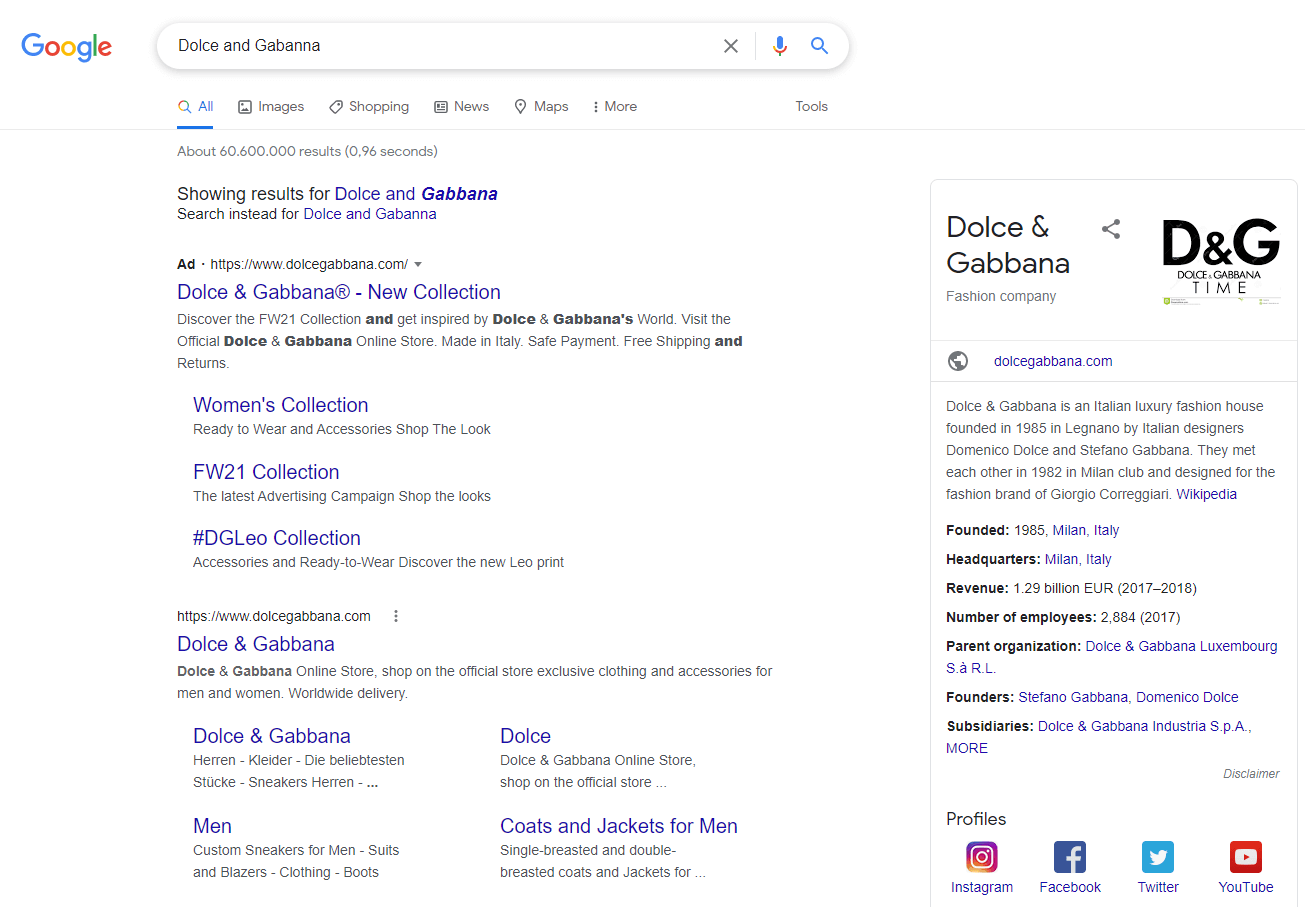
Task: Open the Wikipedia link in the description
Action: pos(1206,494)
